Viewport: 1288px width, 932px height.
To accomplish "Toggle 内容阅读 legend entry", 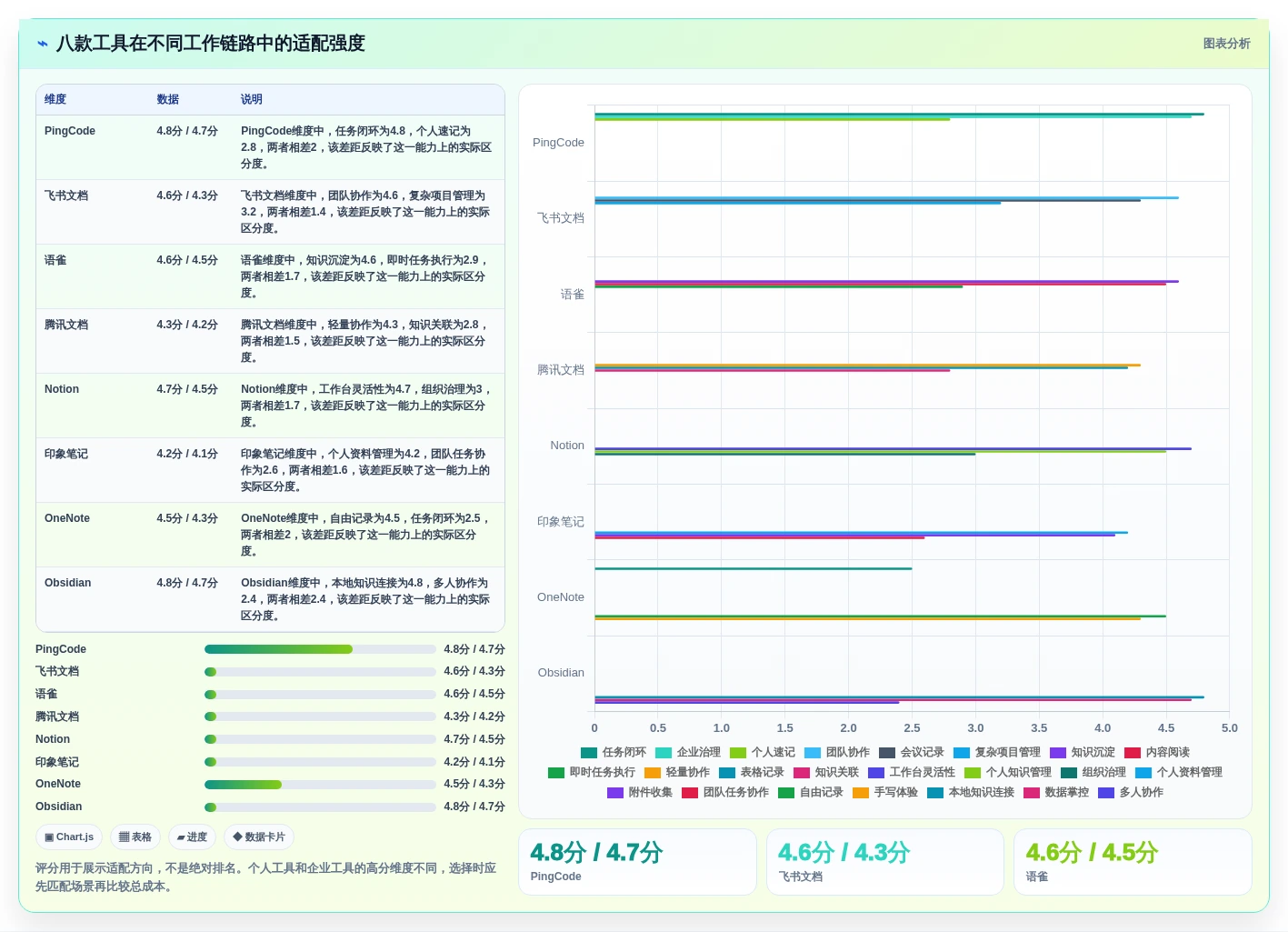I will coord(1157,753).
